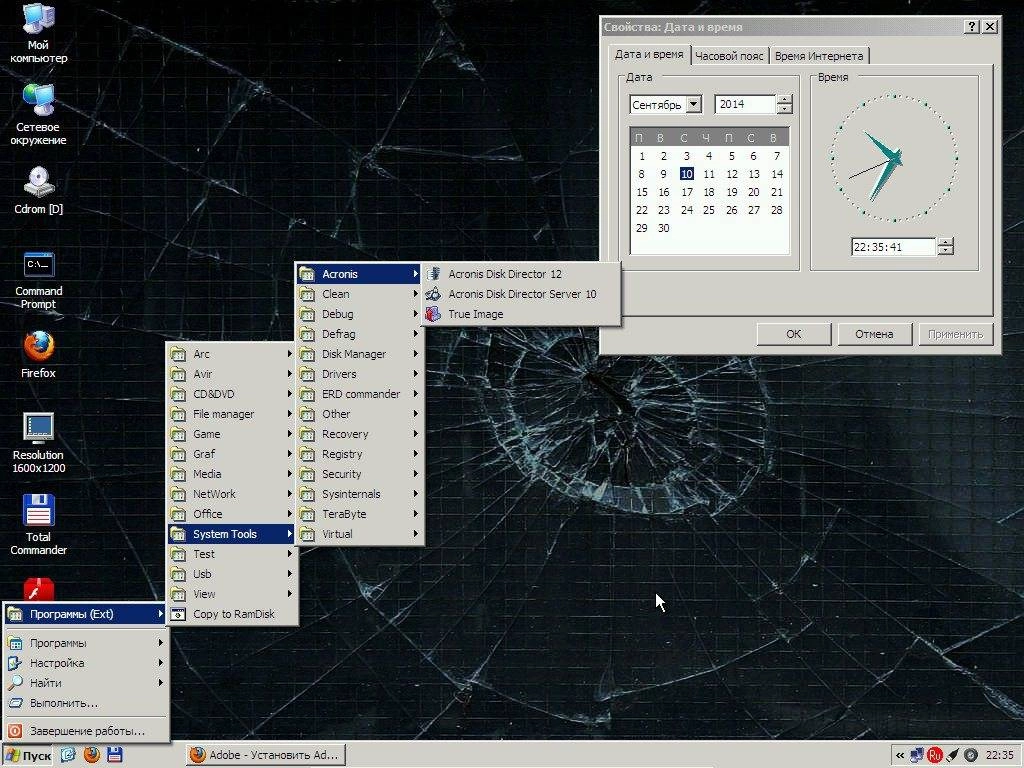The width and height of the screenshot is (1024, 768).
Task: Open My Computer (Мой компьютер) desktop icon
Action: pos(38,33)
